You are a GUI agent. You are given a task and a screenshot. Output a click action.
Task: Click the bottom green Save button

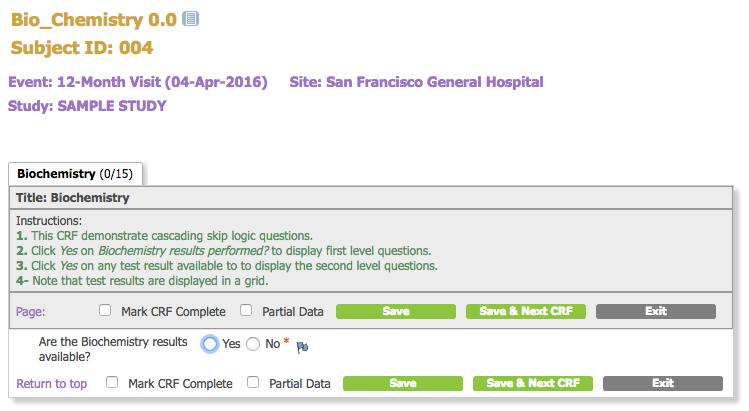click(403, 383)
